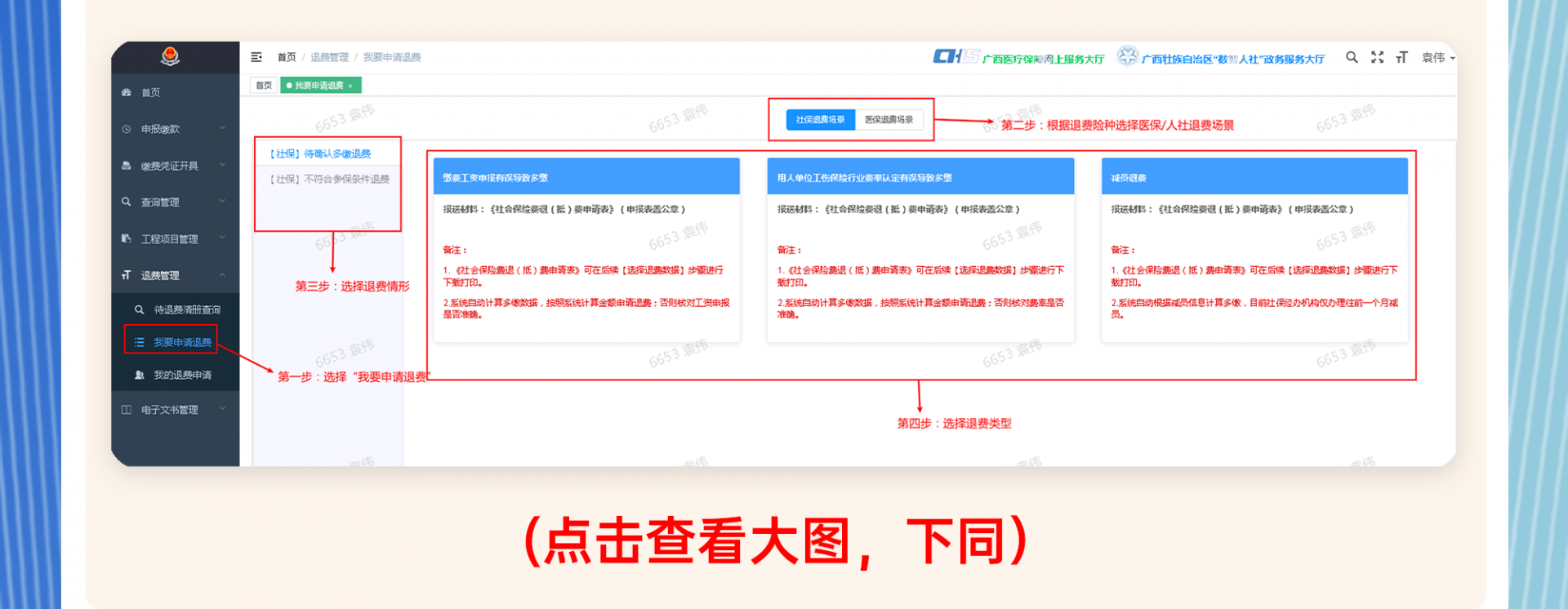Screen dimensions: 1568x609
Task: Select 我要申请退费 submenu item
Action: [x=176, y=342]
